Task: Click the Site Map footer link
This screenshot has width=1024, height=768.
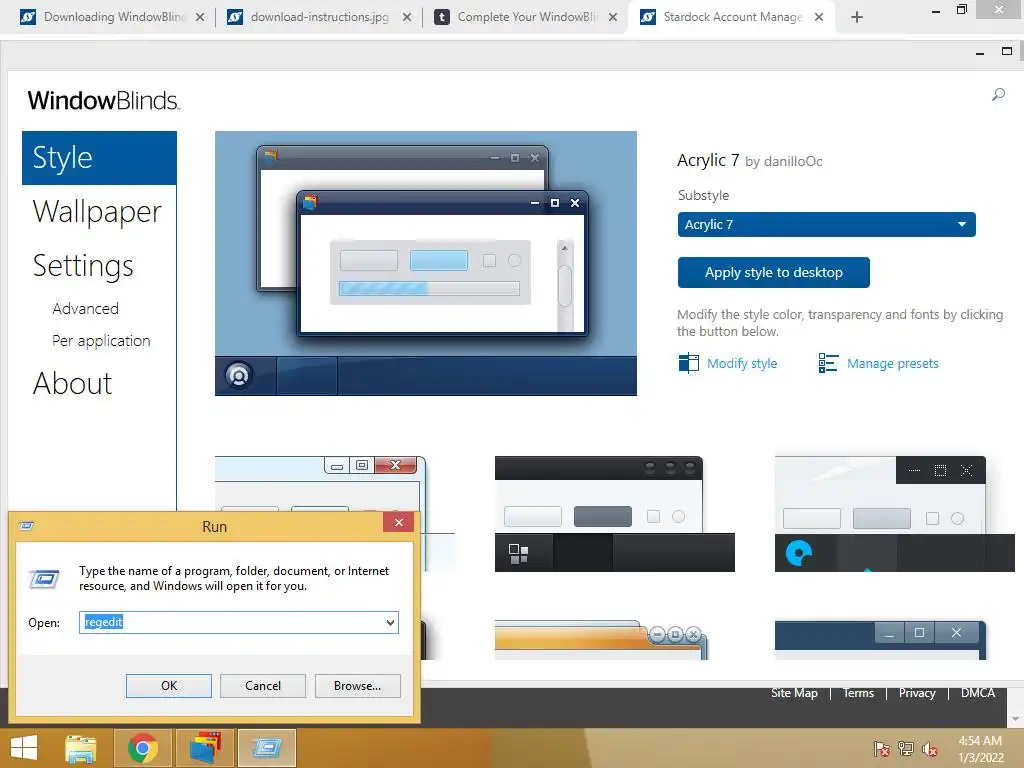Action: (794, 693)
